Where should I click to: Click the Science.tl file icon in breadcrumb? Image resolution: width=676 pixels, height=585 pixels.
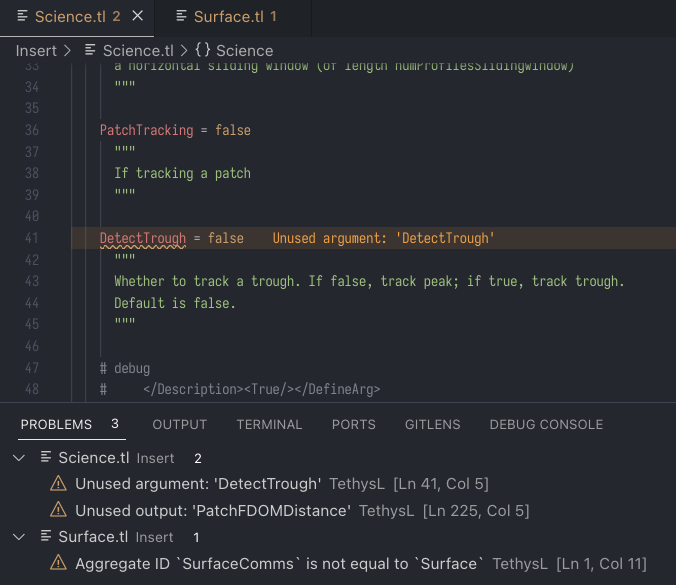tap(90, 50)
